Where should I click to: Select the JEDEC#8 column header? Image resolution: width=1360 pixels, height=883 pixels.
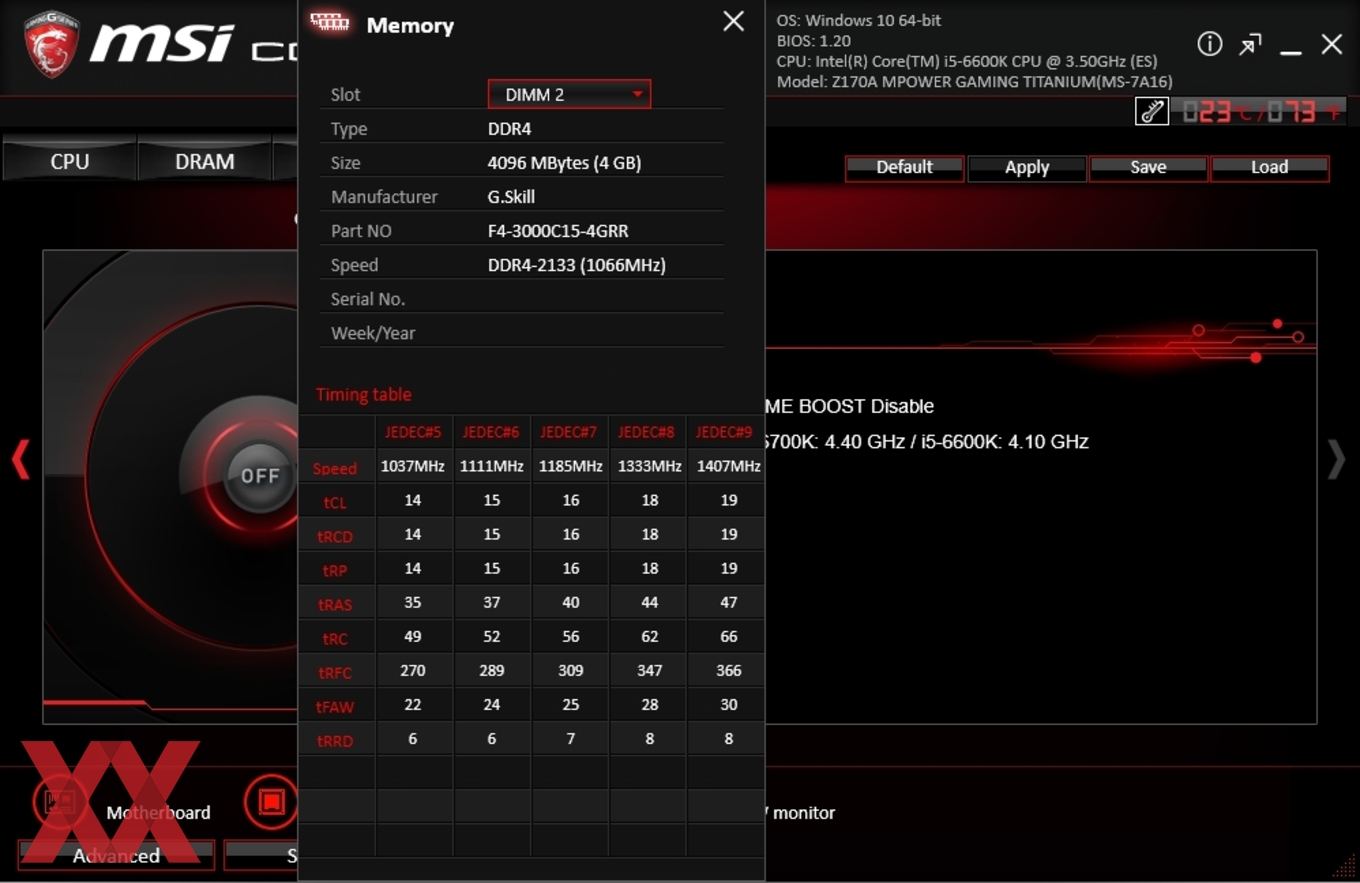pos(647,432)
